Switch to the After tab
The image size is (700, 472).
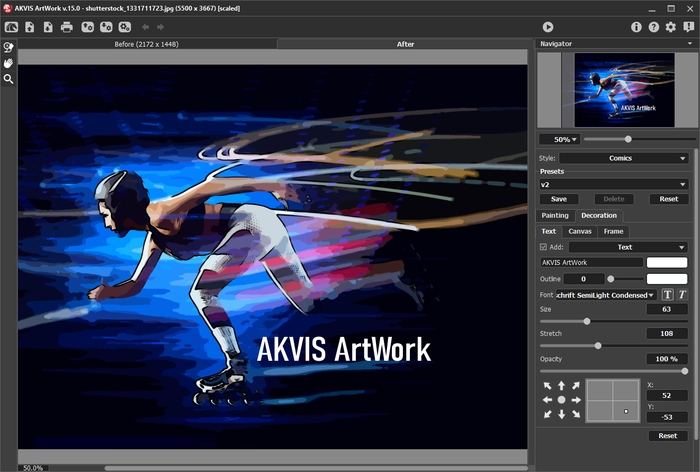point(405,44)
